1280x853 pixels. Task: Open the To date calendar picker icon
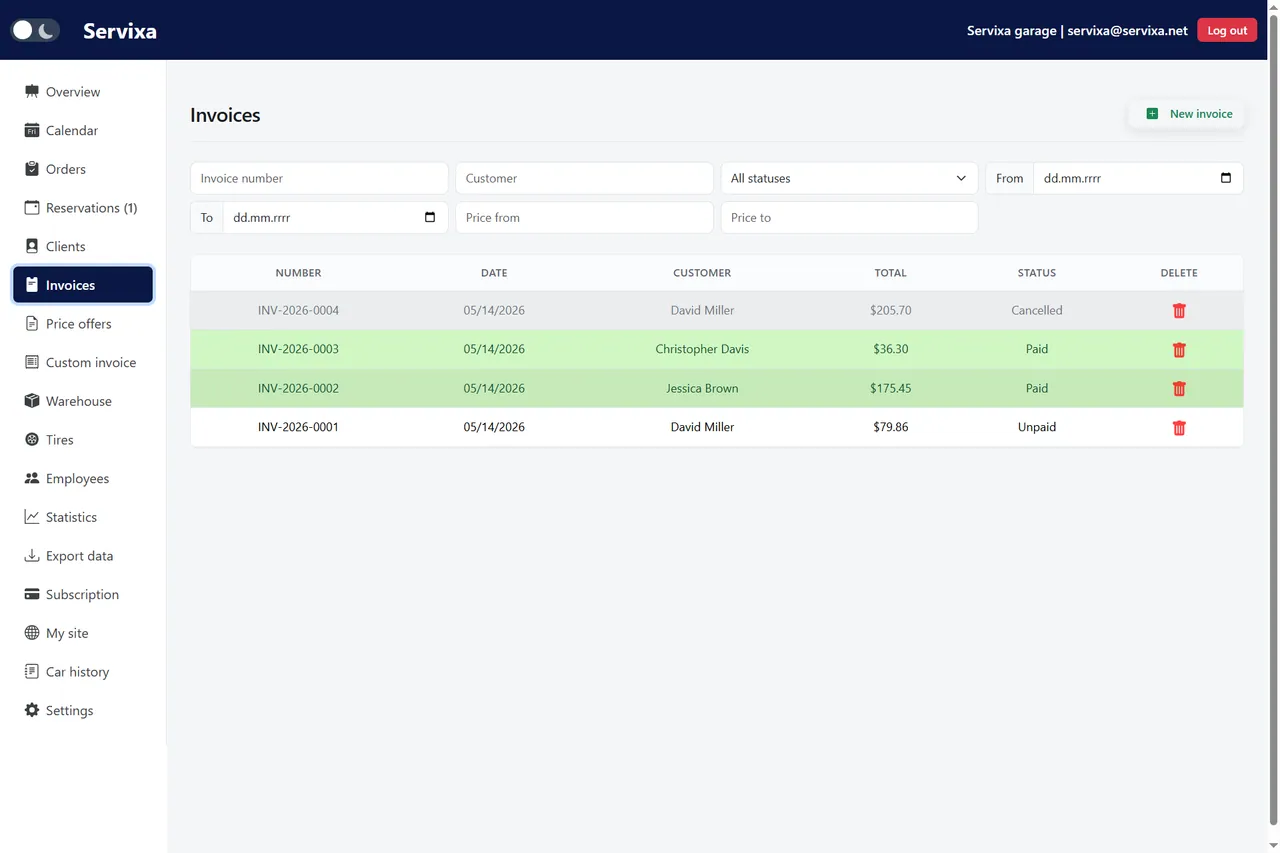[x=430, y=217]
